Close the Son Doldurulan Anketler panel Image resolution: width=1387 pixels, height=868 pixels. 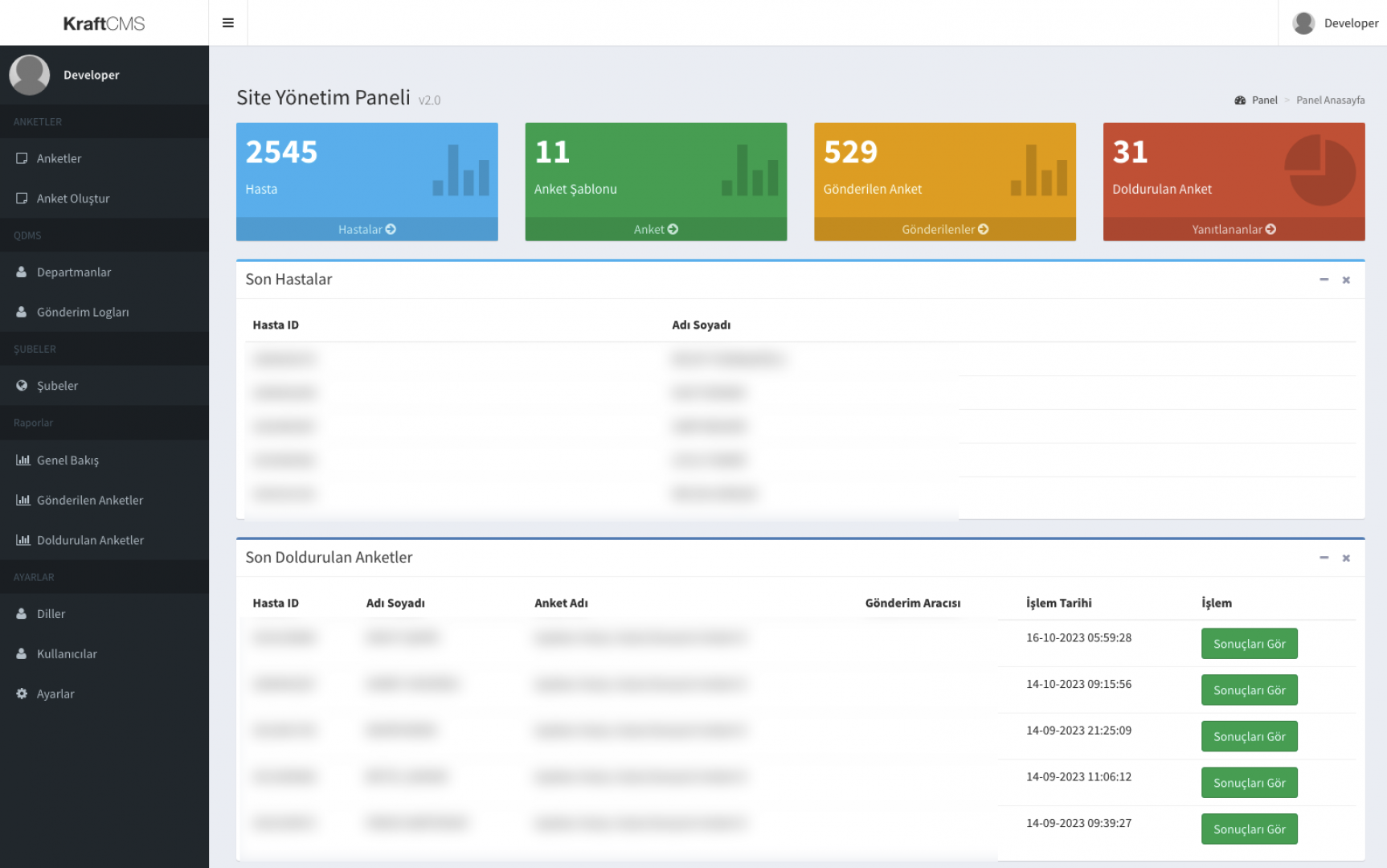click(1346, 558)
